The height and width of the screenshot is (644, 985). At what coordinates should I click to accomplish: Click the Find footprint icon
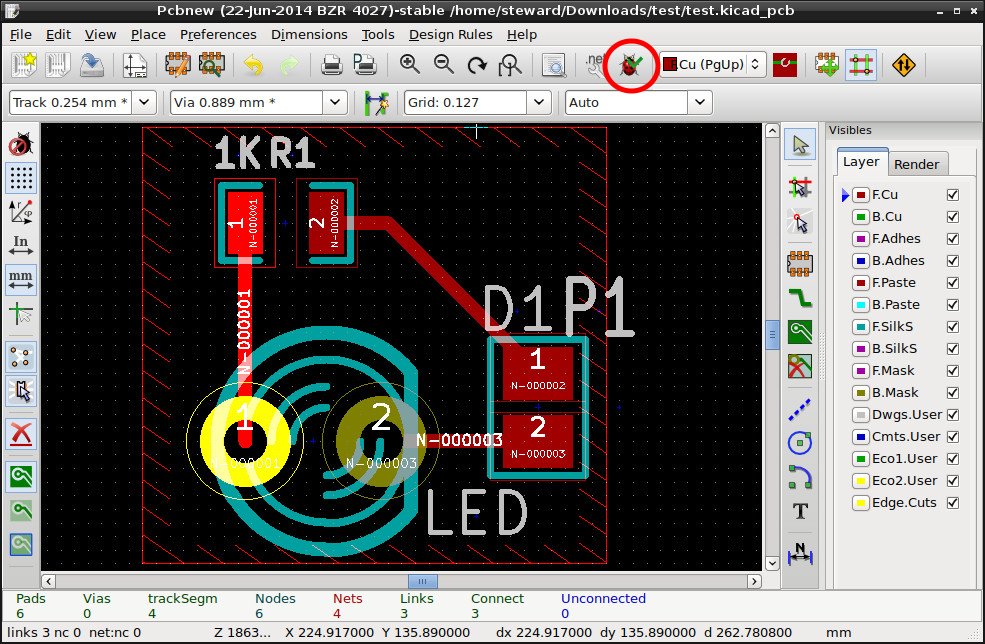pyautogui.click(x=554, y=65)
